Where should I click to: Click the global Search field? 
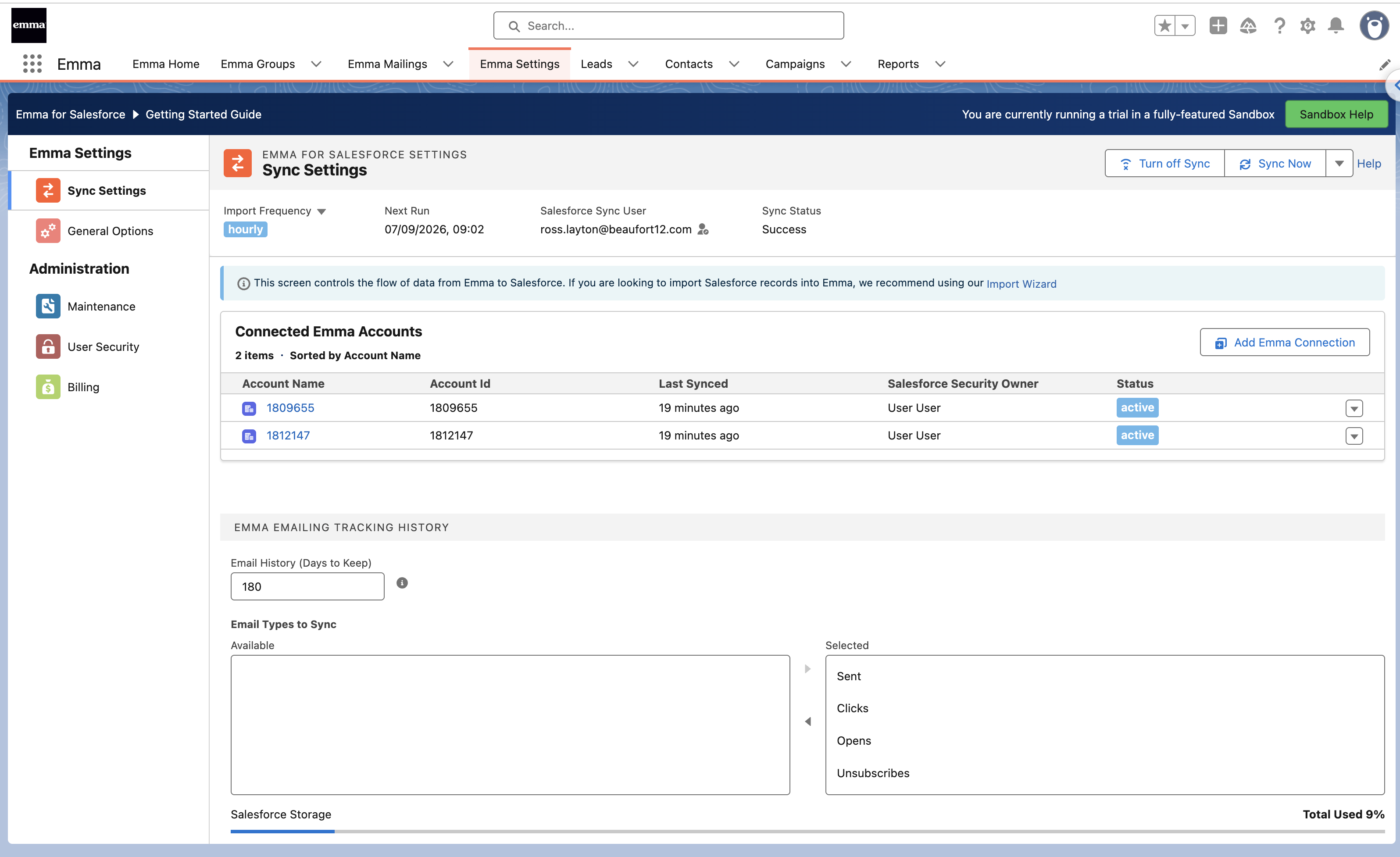point(669,25)
